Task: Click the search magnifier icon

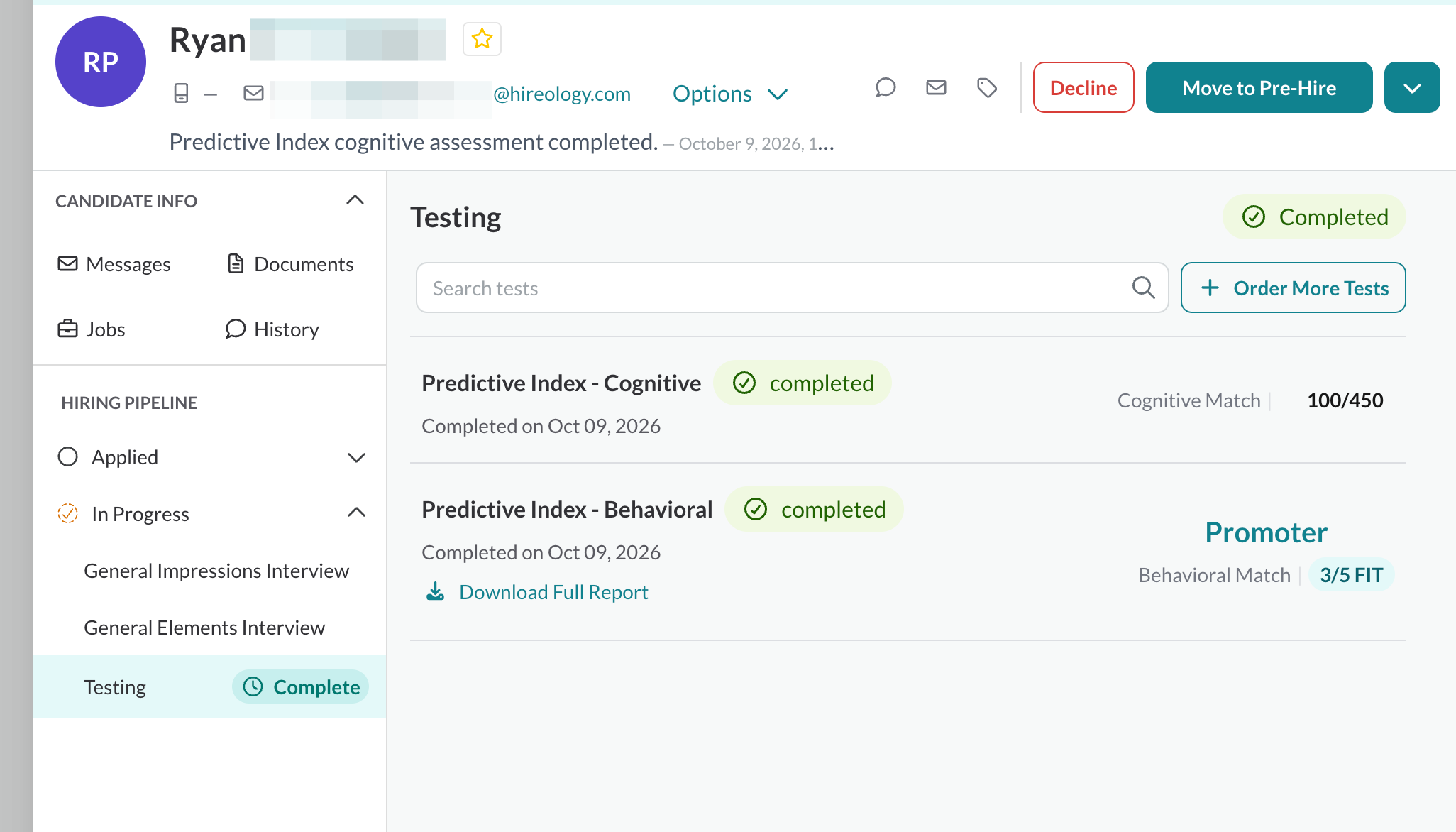Action: [1143, 288]
